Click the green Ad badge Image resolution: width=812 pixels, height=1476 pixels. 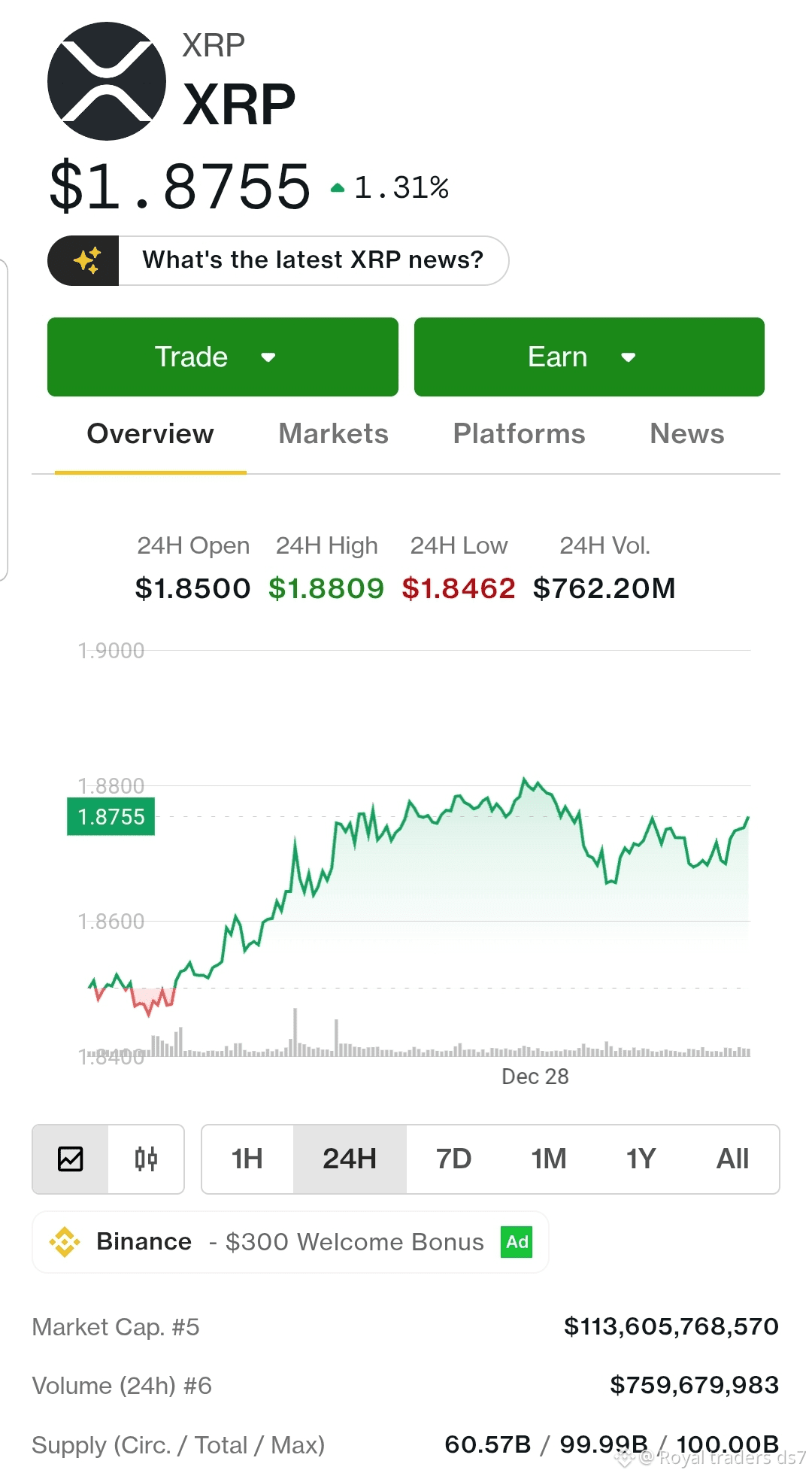(517, 1241)
